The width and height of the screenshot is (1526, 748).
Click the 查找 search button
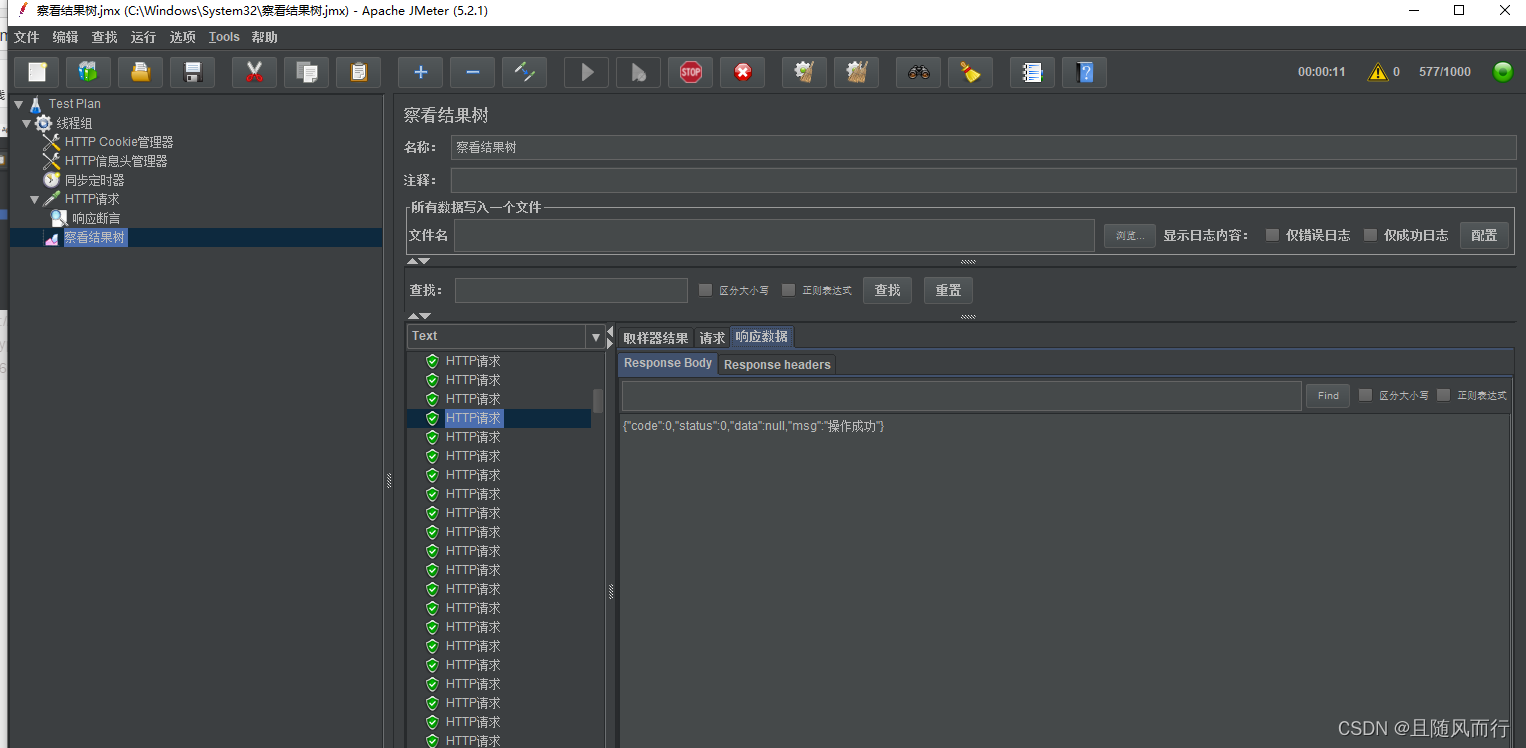click(x=888, y=290)
